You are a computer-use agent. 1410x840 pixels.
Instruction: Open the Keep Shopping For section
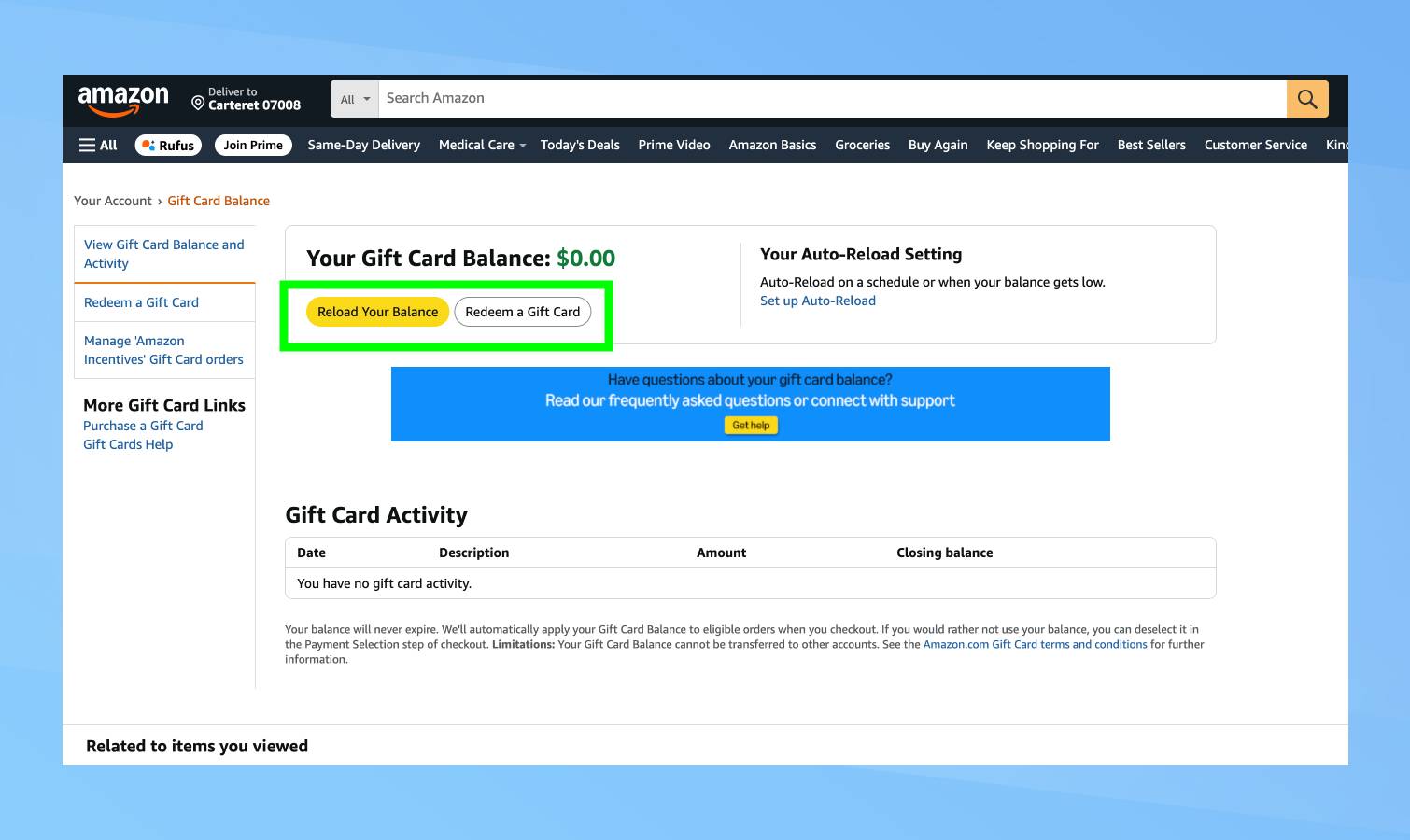click(1042, 145)
